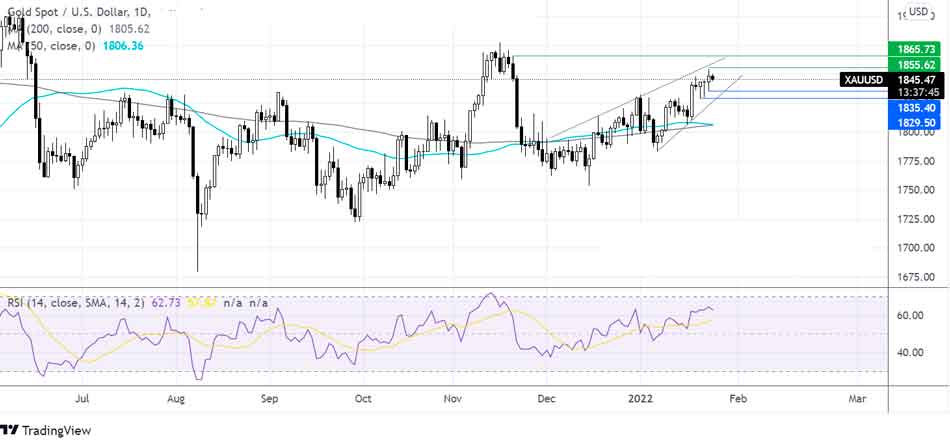The image size is (950, 447).
Task: Click the 1829.50 blue price label
Action: 916,121
